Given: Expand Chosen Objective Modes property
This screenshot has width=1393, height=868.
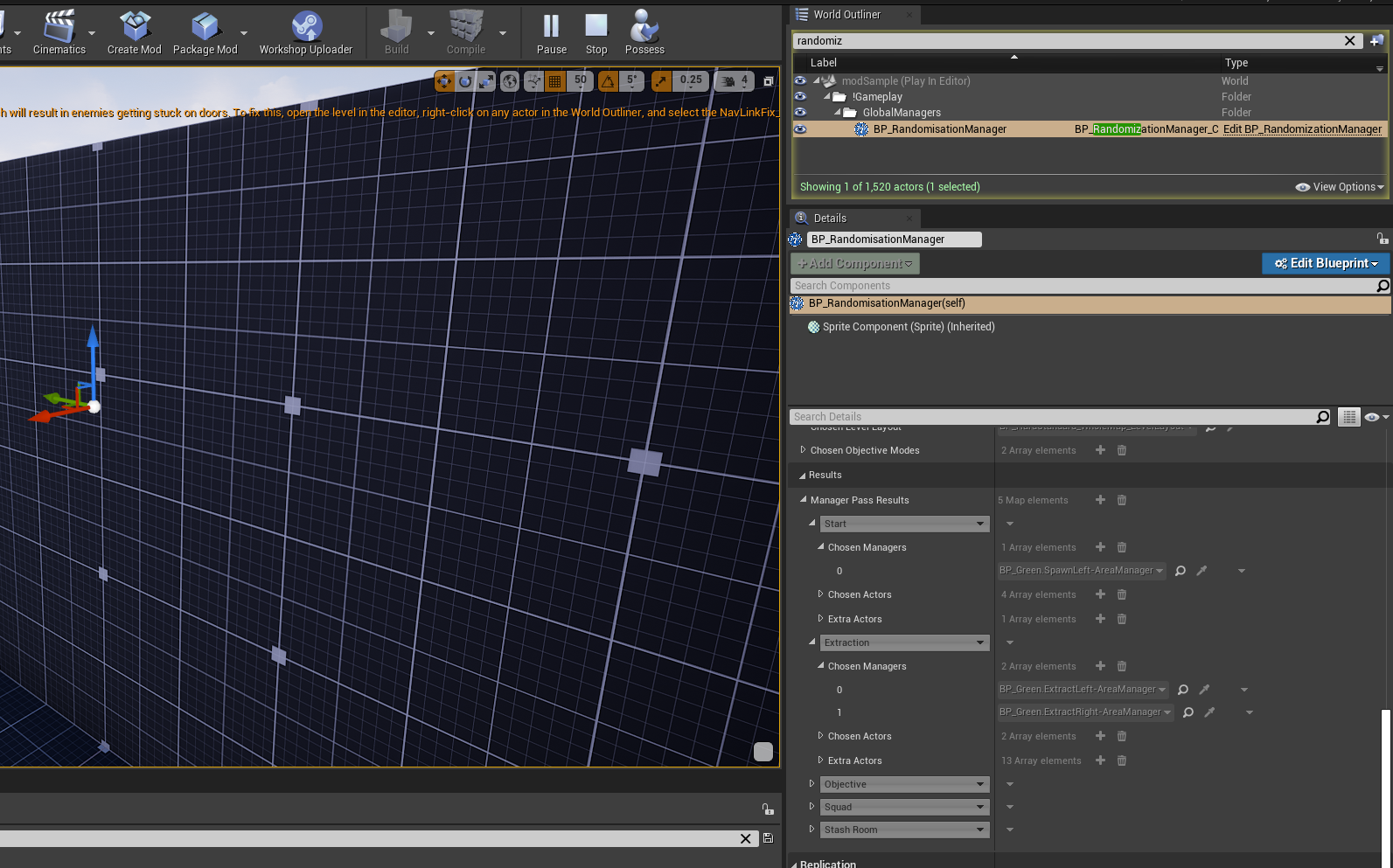Looking at the screenshot, I should click(x=803, y=450).
